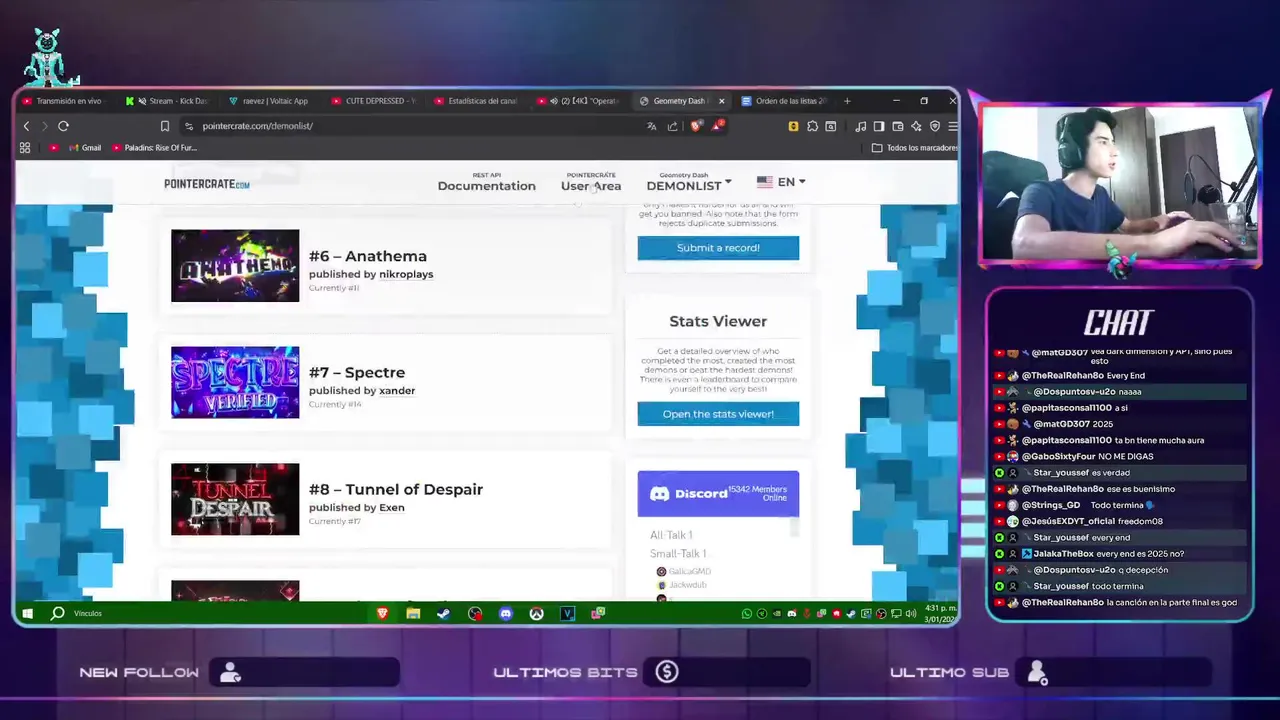
Task: Open a new browser tab
Action: [847, 101]
